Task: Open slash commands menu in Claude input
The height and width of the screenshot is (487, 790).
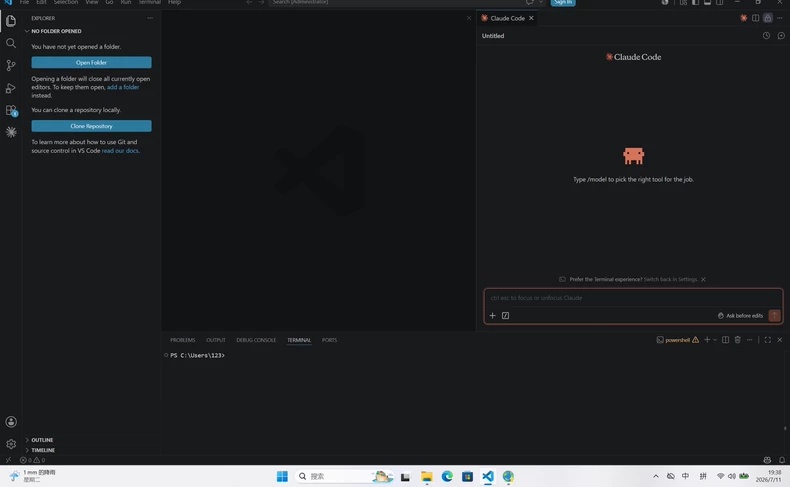Action: click(505, 316)
